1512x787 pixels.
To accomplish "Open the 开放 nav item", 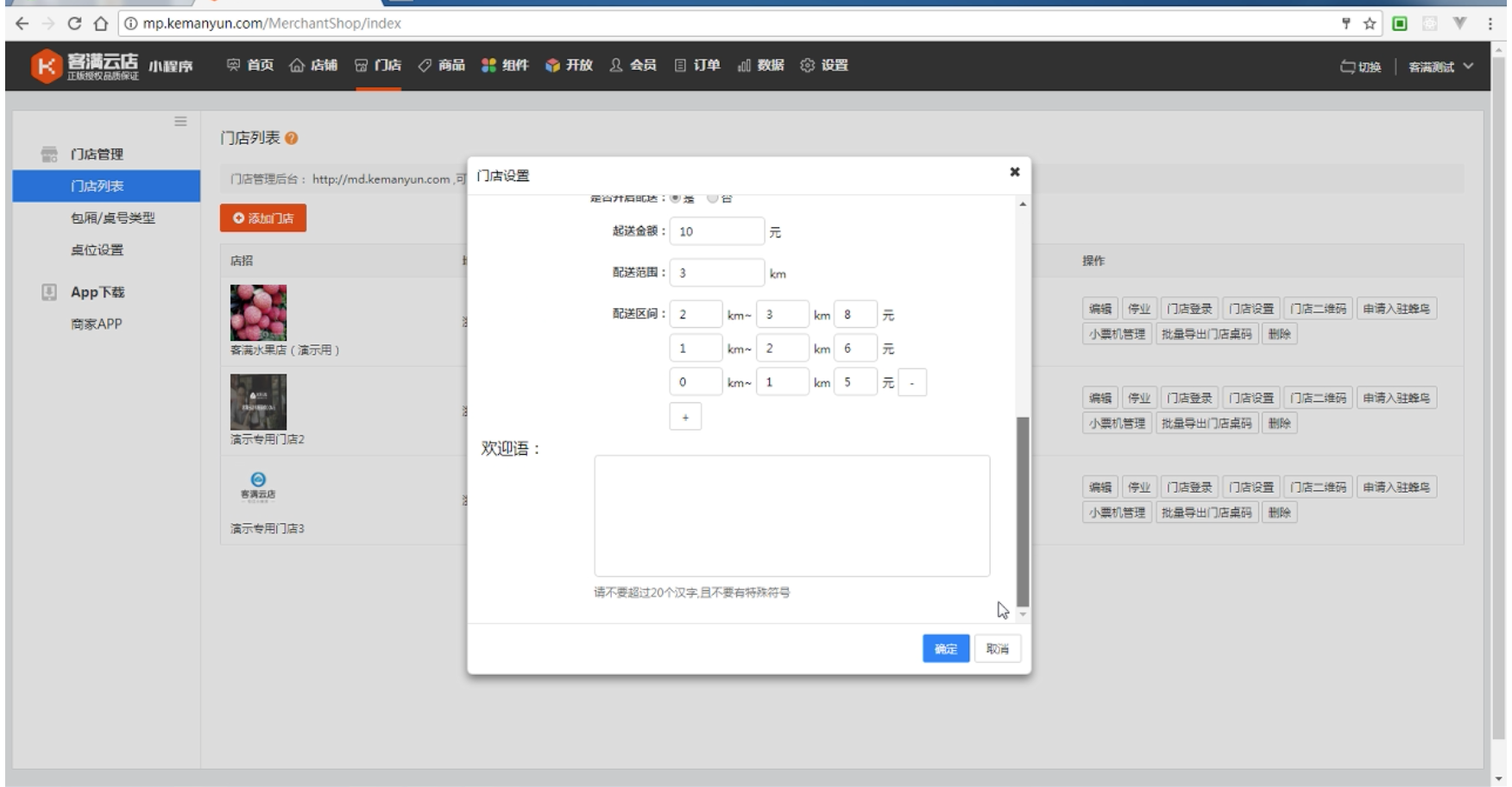I will [x=570, y=66].
